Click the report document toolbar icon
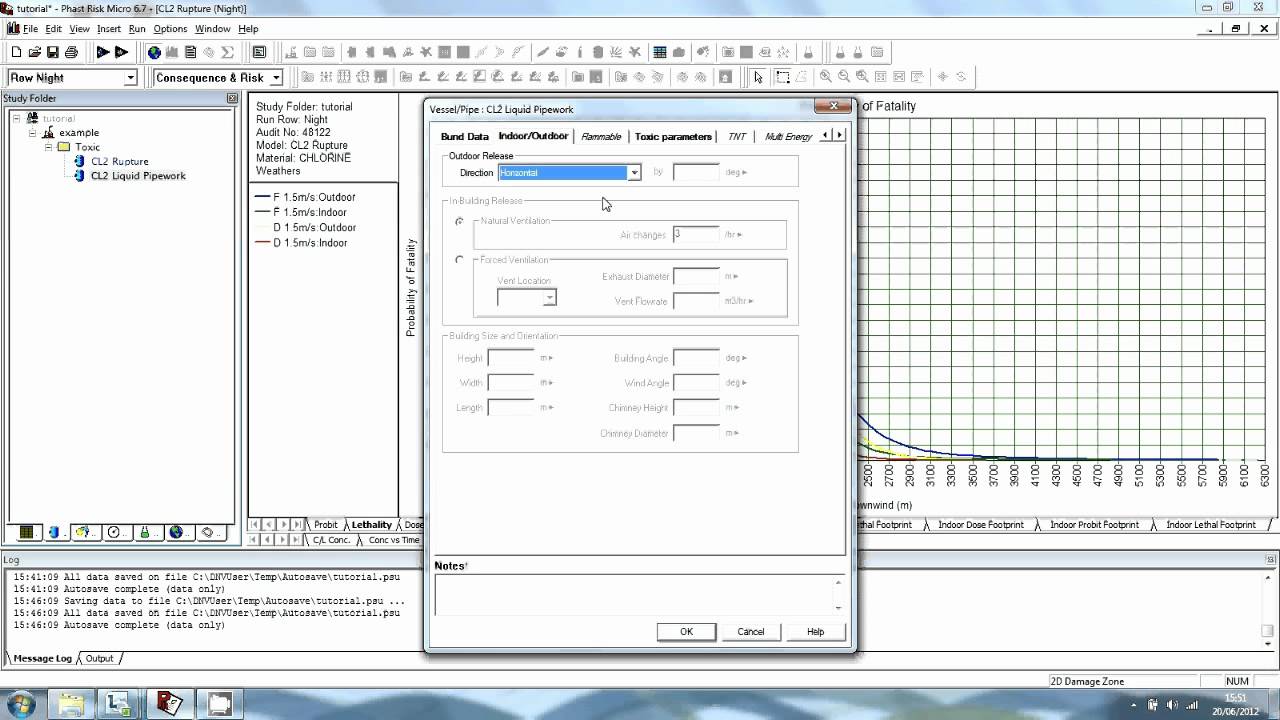 (x=190, y=52)
